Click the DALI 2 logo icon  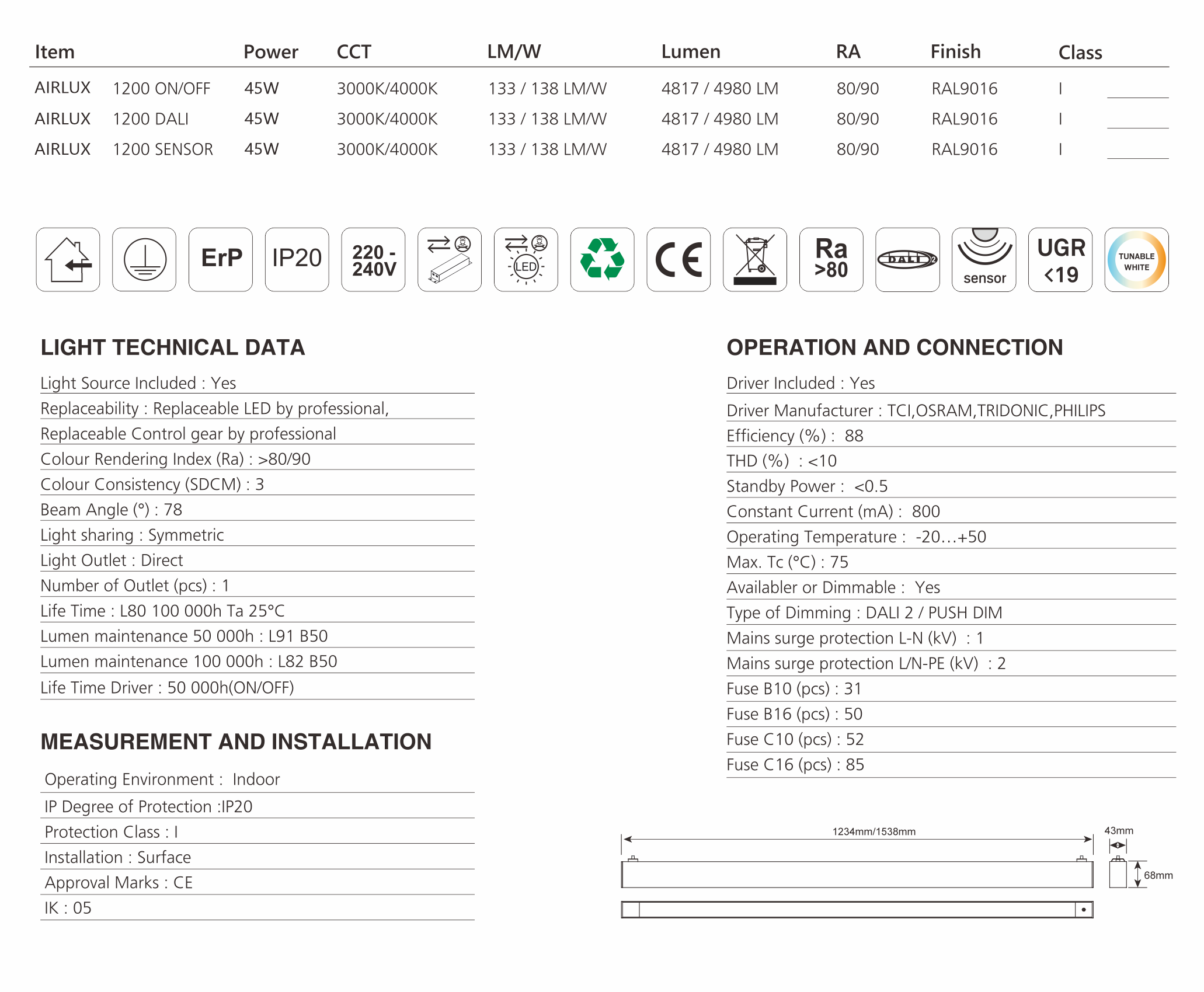(x=908, y=260)
